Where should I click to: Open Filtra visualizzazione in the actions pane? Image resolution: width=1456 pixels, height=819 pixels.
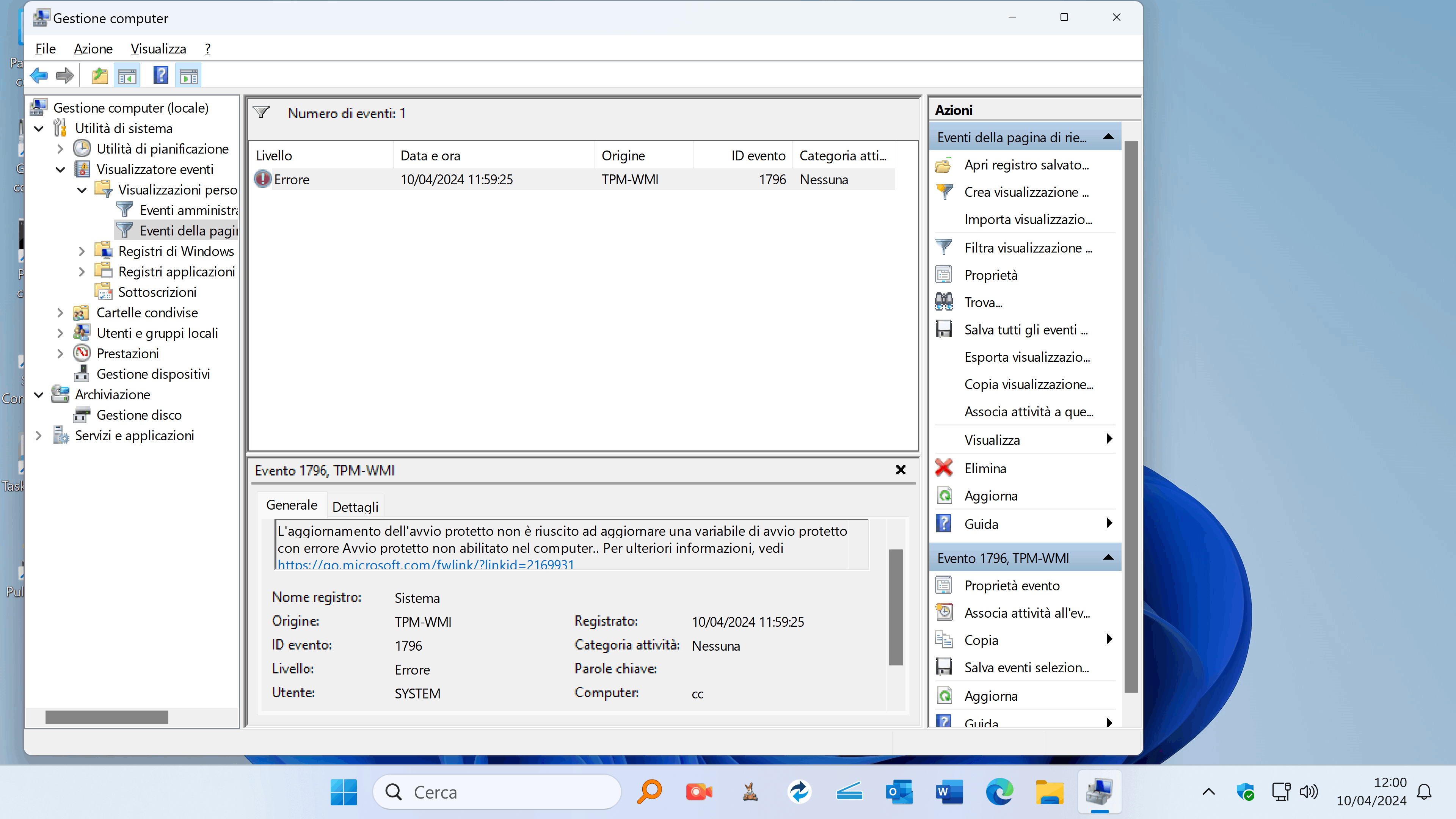point(1027,248)
